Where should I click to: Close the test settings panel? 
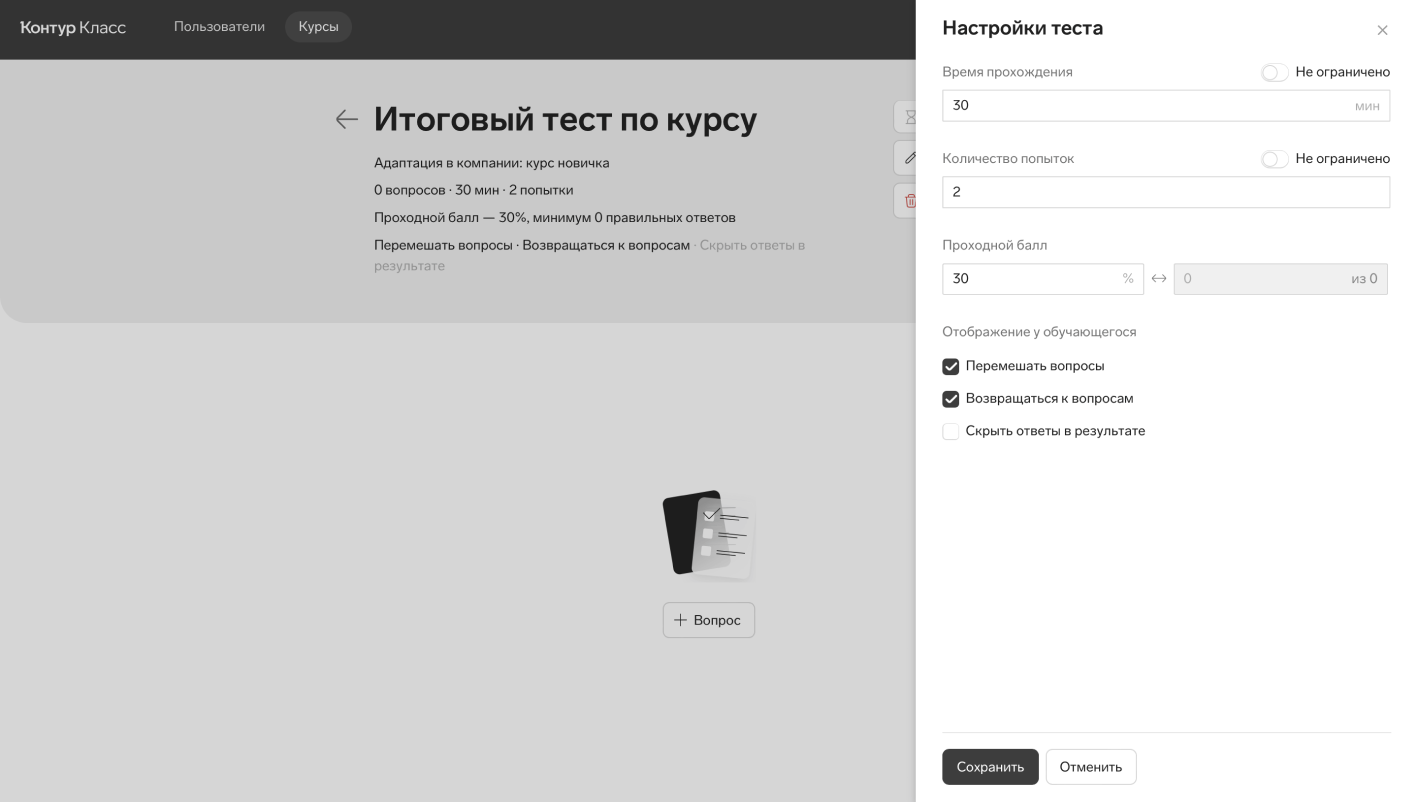coord(1382,31)
